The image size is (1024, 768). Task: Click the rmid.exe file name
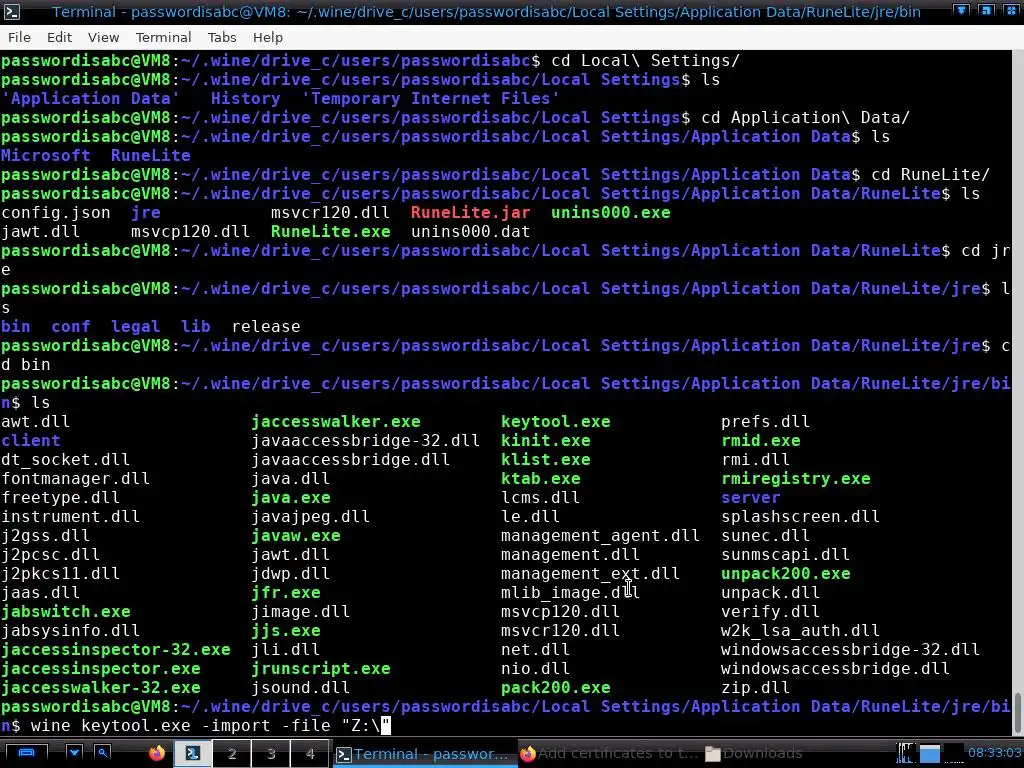(x=760, y=441)
